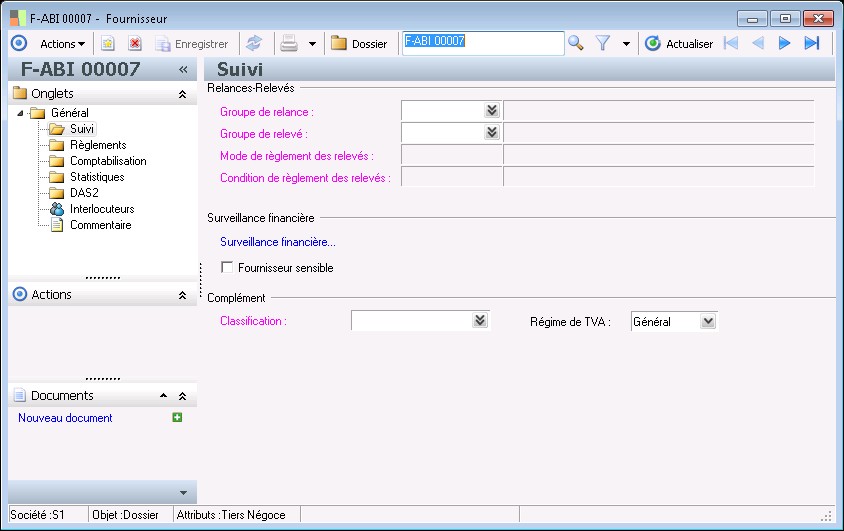This screenshot has width=844, height=531.
Task: Click the window title bar app icon
Action: point(18,18)
